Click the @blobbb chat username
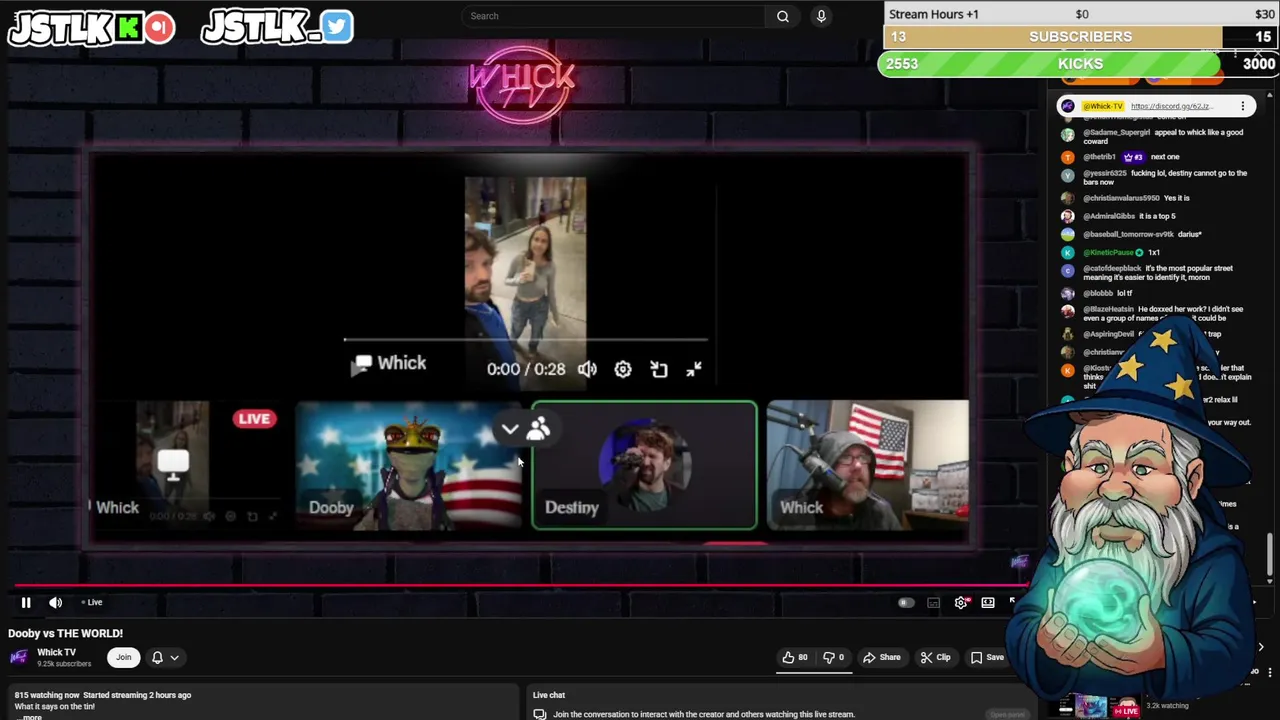The image size is (1280, 720). (x=1098, y=293)
